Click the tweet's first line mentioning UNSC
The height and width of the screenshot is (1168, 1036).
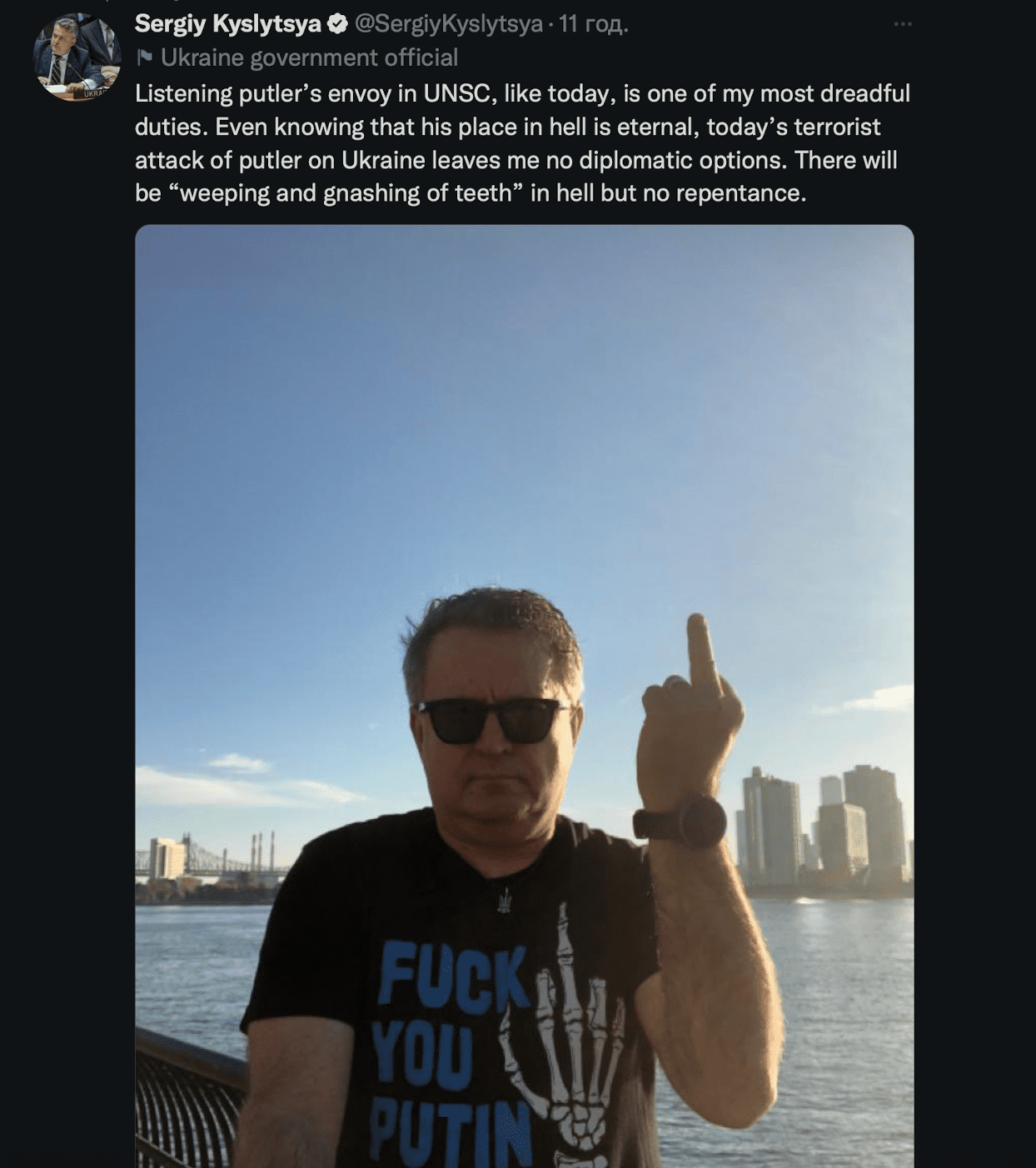point(522,92)
